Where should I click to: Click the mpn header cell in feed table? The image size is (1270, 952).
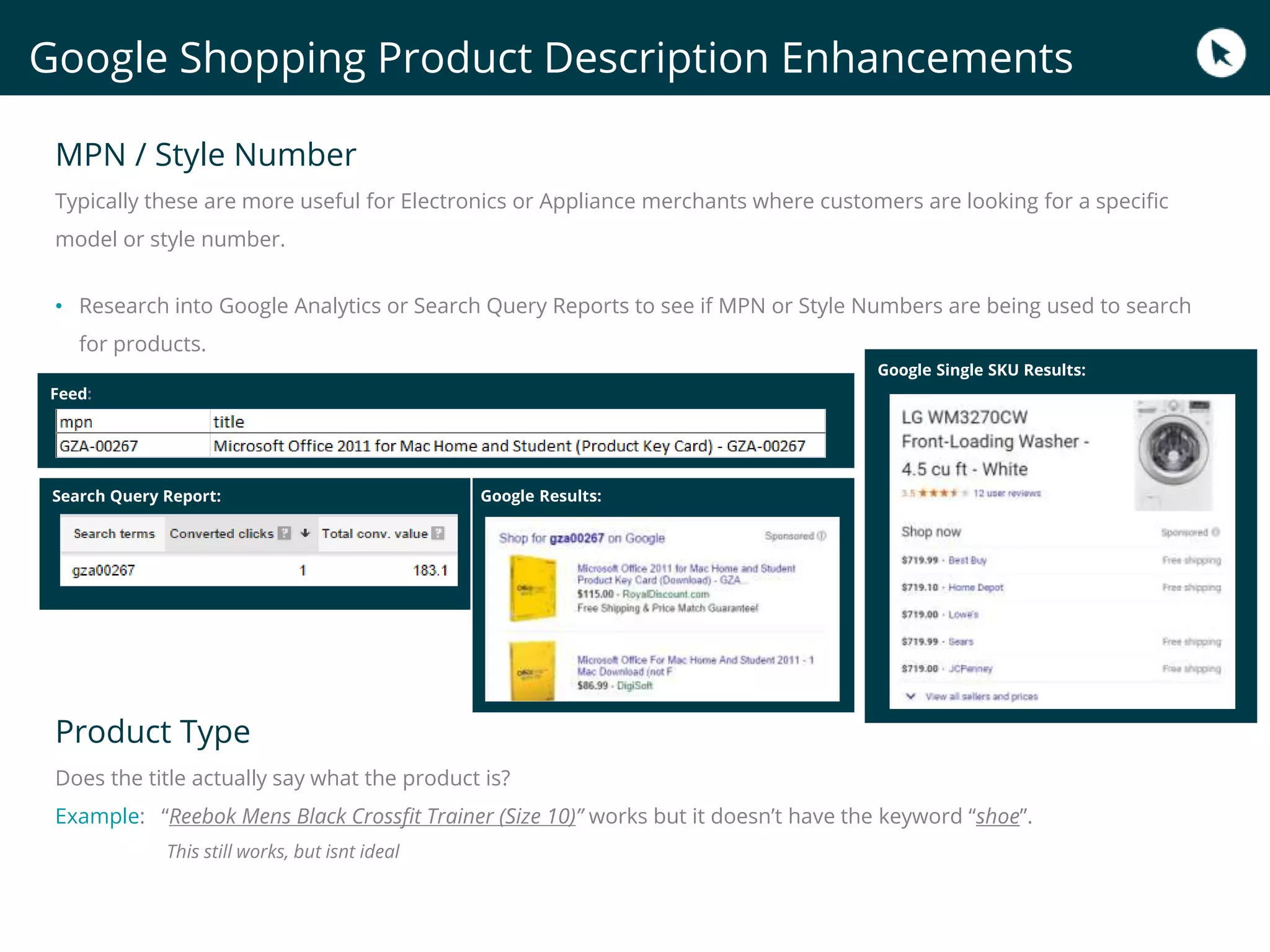point(133,421)
